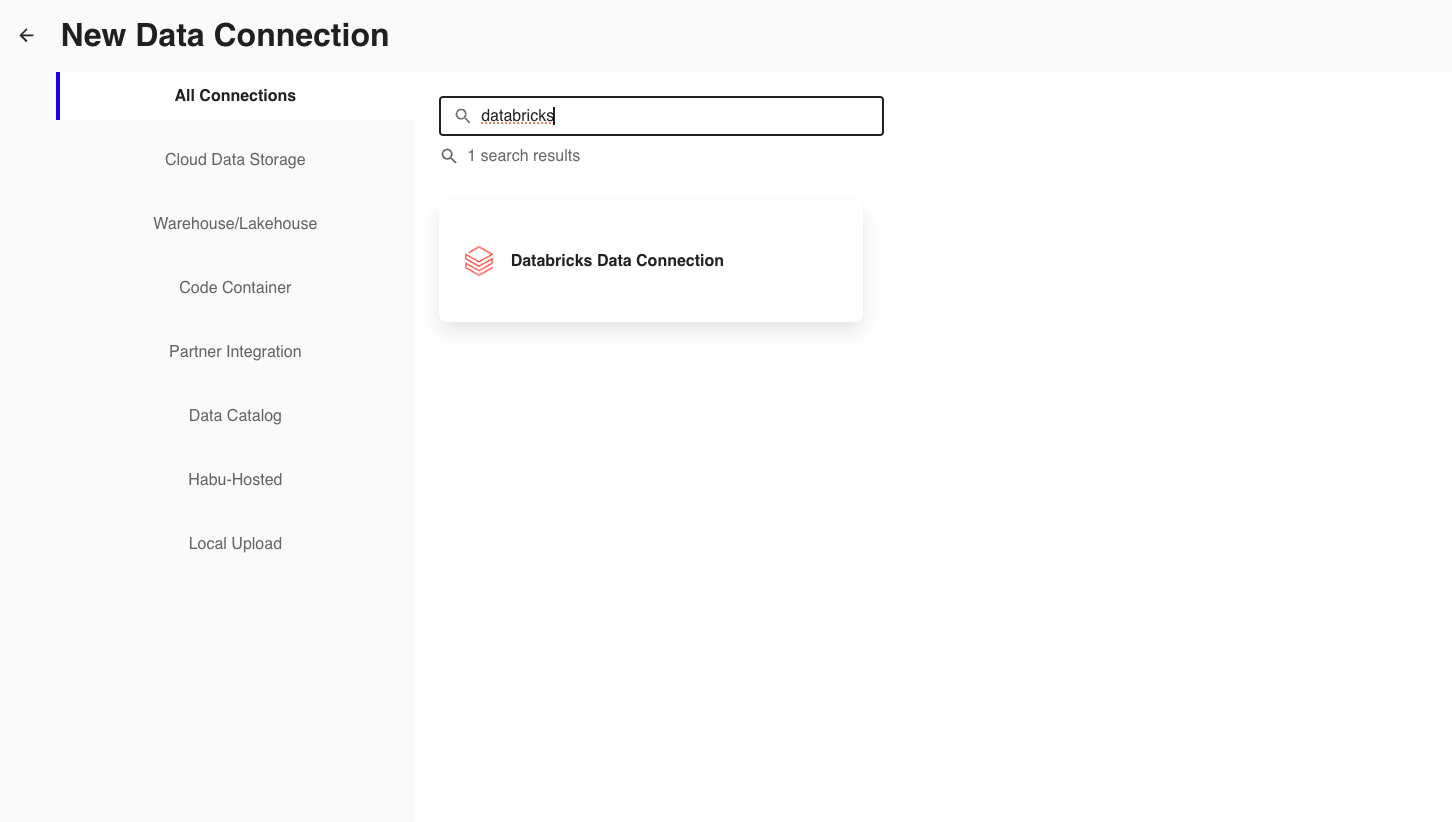Click the typed word "databricks" in search

point(516,116)
